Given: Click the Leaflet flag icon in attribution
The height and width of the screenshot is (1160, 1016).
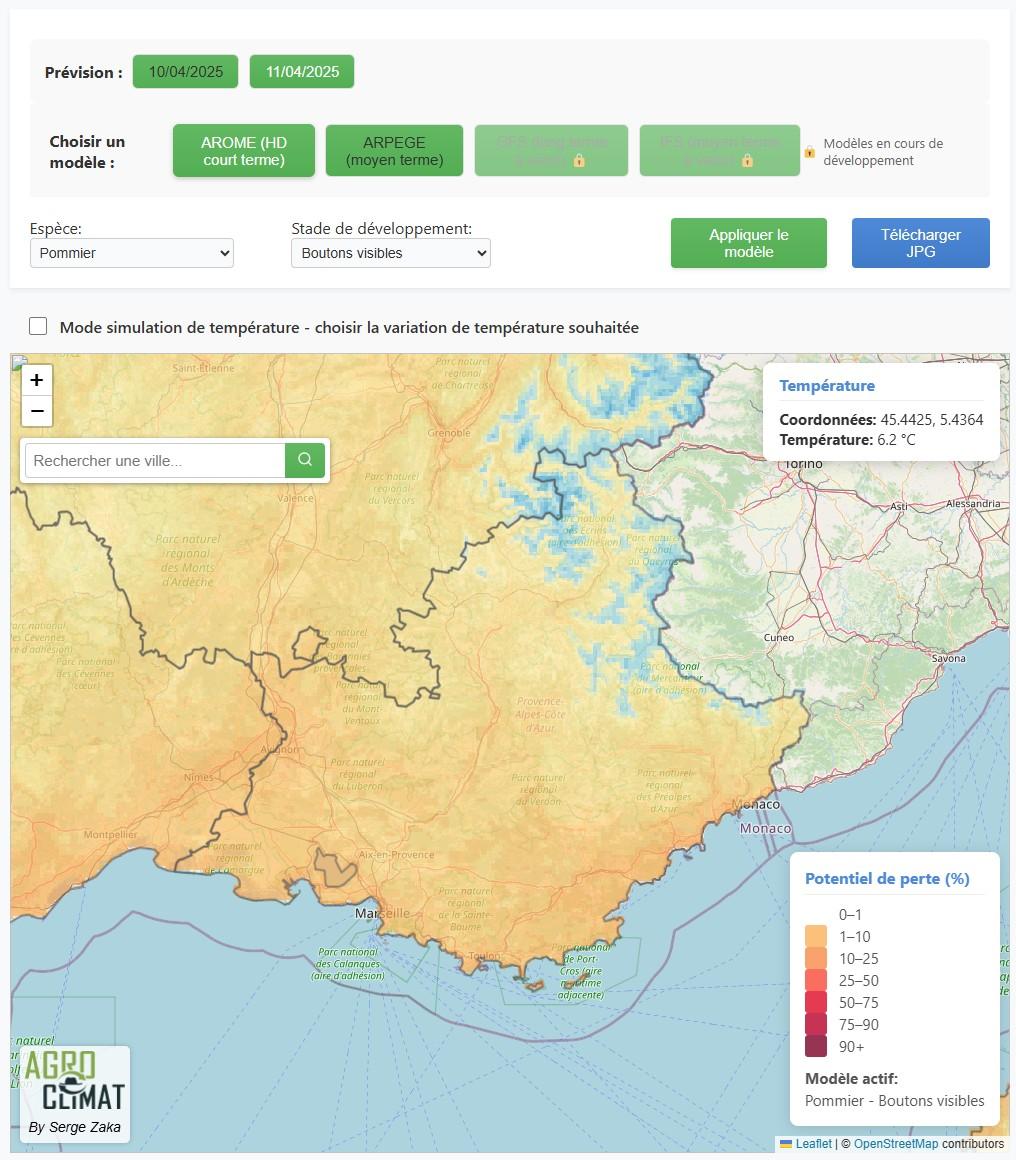Looking at the screenshot, I should coord(786,1144).
